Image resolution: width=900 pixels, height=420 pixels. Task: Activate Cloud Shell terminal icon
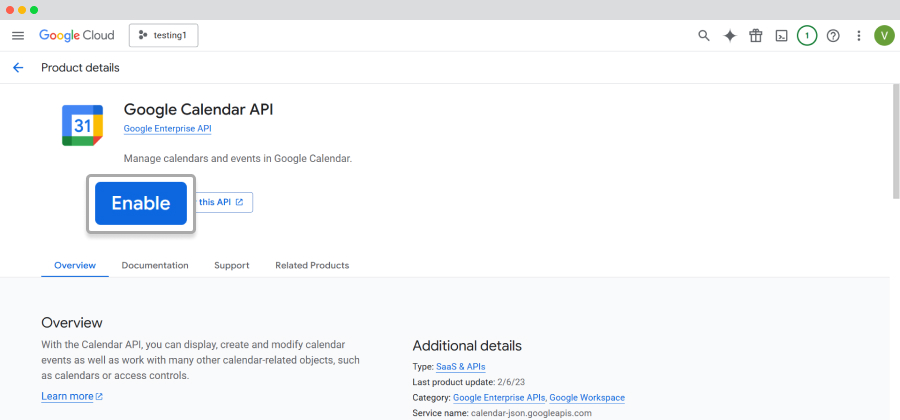pos(781,36)
